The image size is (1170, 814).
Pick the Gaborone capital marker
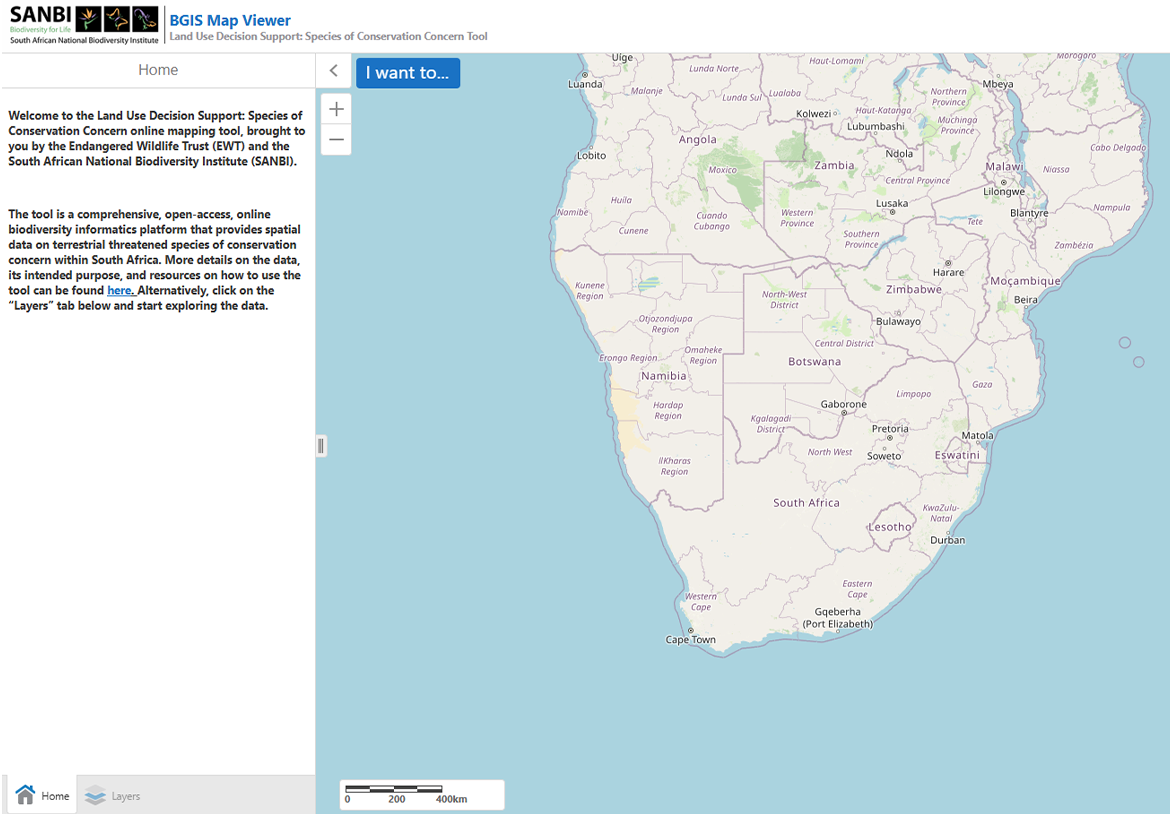click(845, 413)
